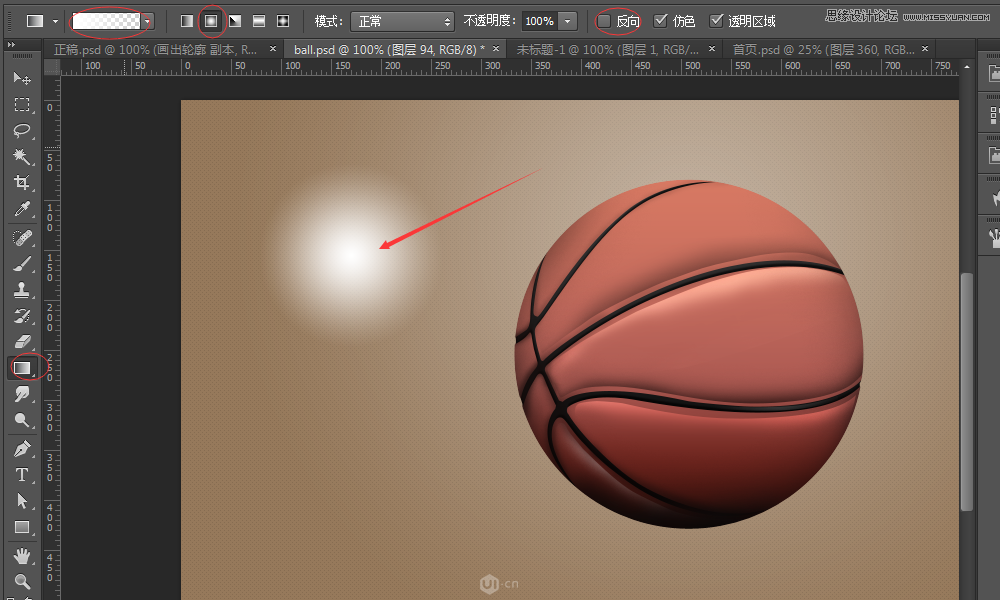Select the Path Selection arrow tool
Viewport: 1000px width, 600px height.
tap(22, 501)
